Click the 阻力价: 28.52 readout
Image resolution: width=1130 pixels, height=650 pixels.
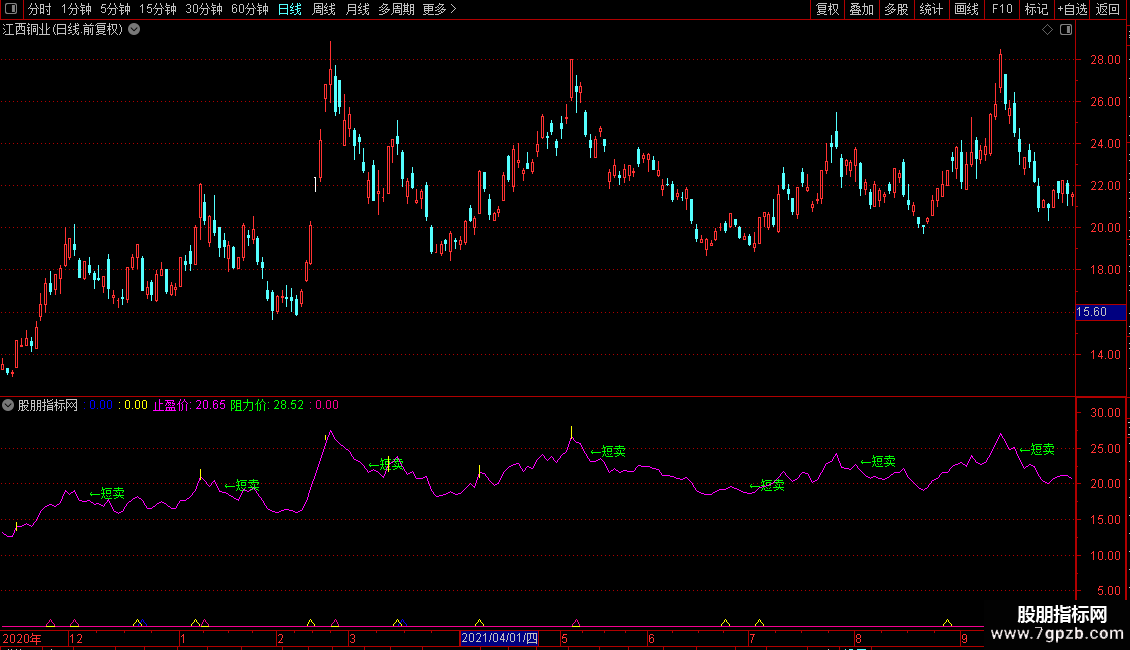[x=267, y=405]
